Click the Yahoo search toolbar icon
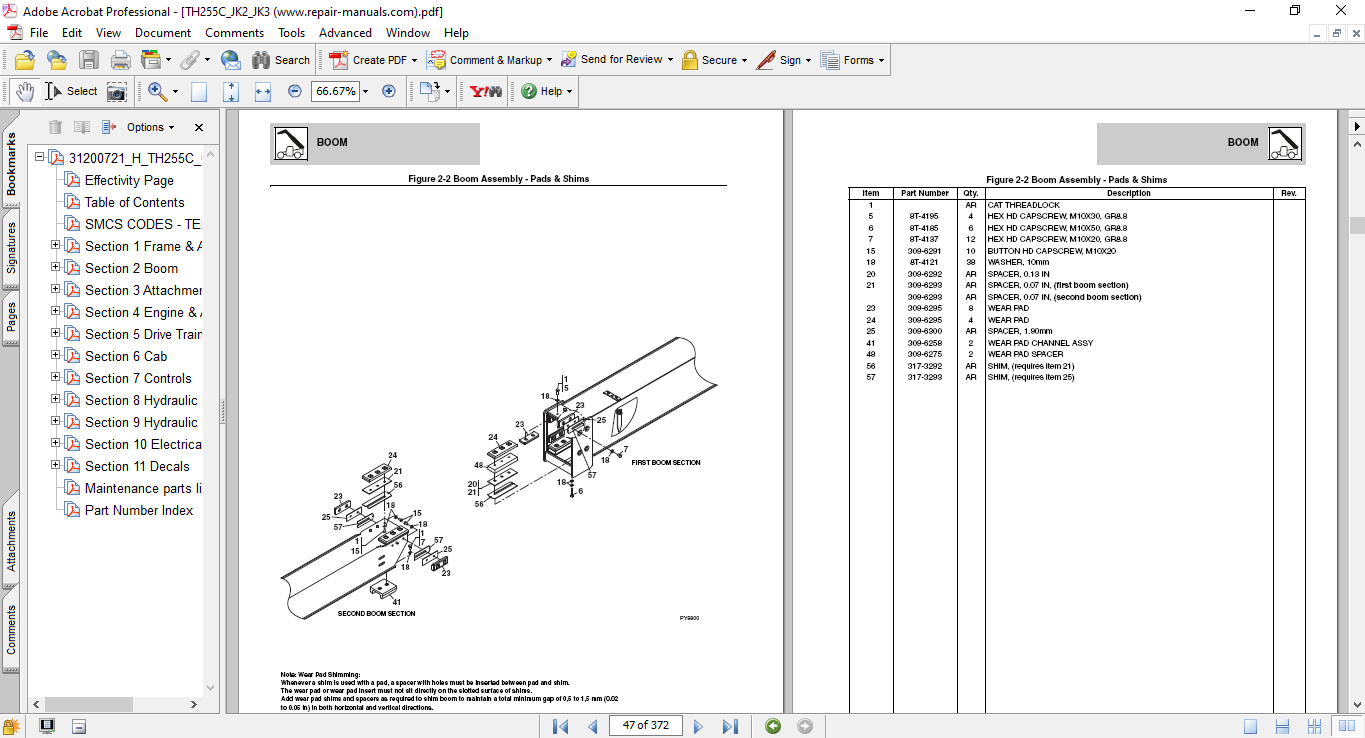This screenshot has width=1365, height=738. (485, 91)
